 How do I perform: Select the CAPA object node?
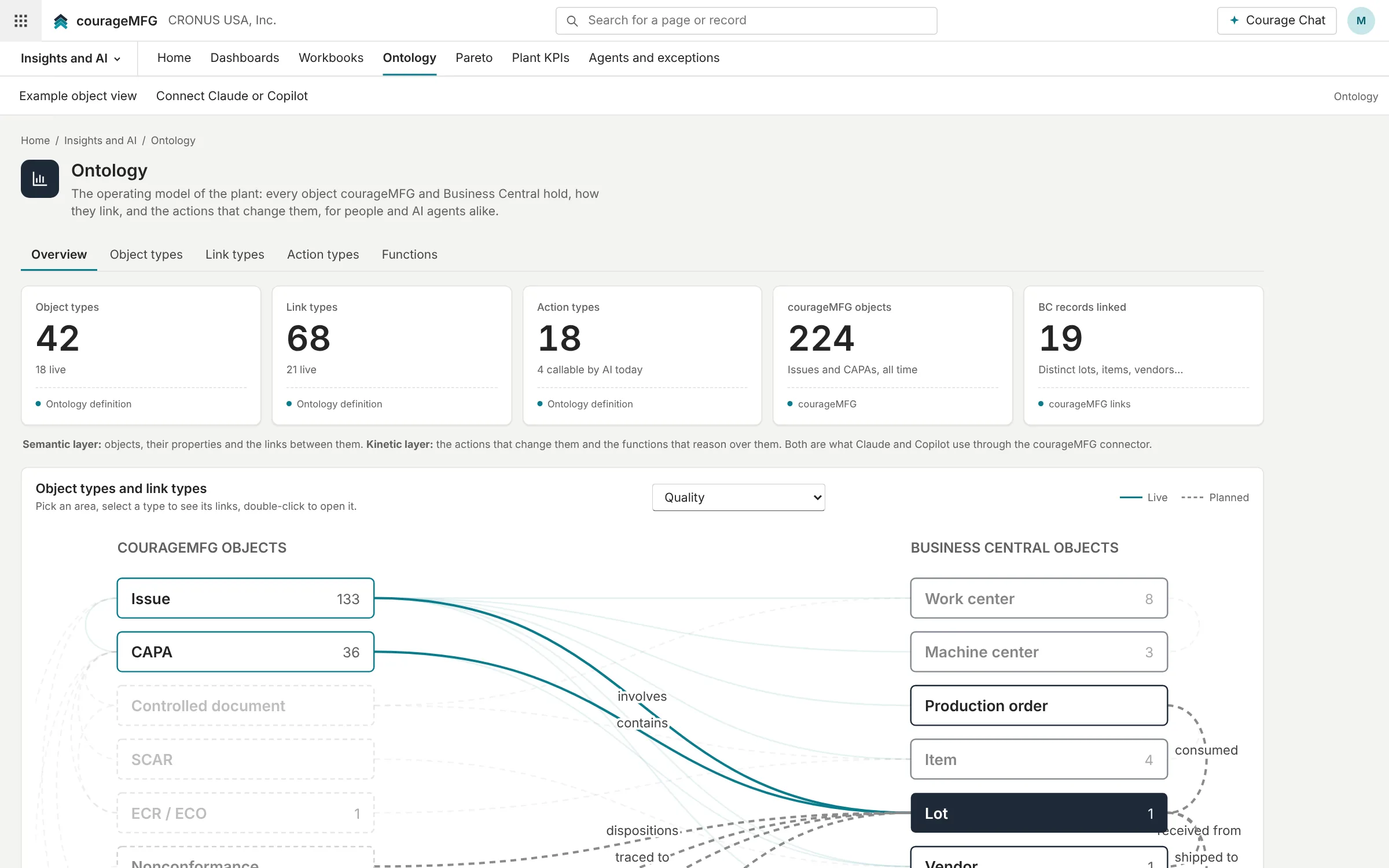[x=245, y=652]
